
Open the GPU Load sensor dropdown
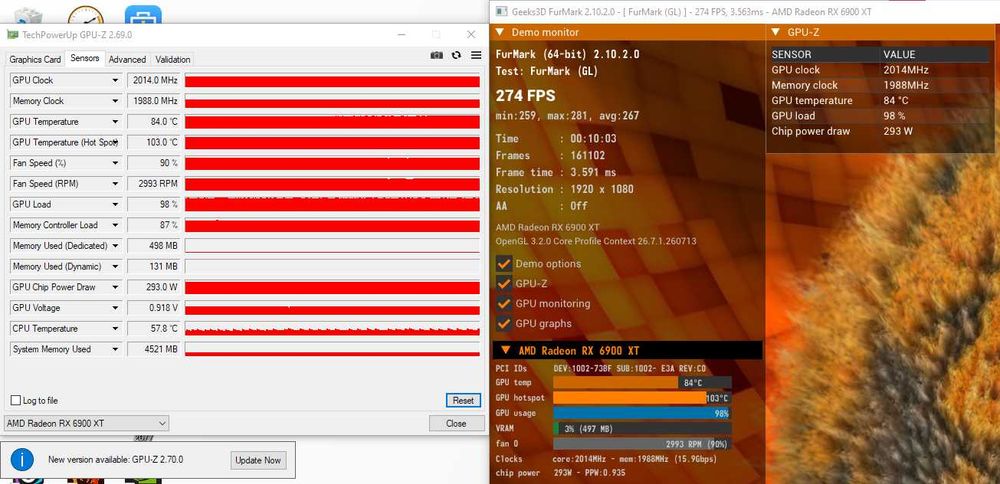point(115,205)
